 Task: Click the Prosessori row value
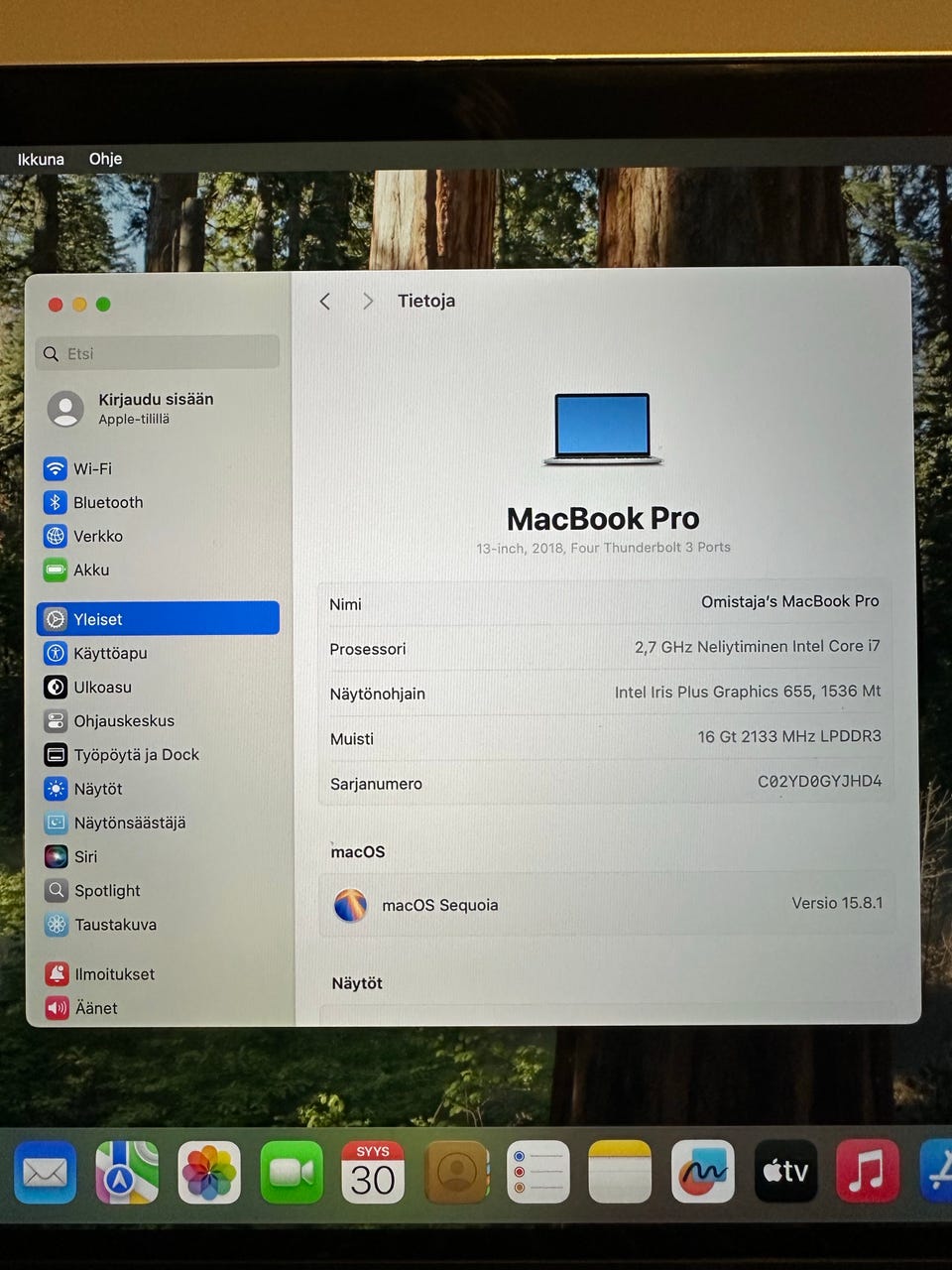coord(757,647)
